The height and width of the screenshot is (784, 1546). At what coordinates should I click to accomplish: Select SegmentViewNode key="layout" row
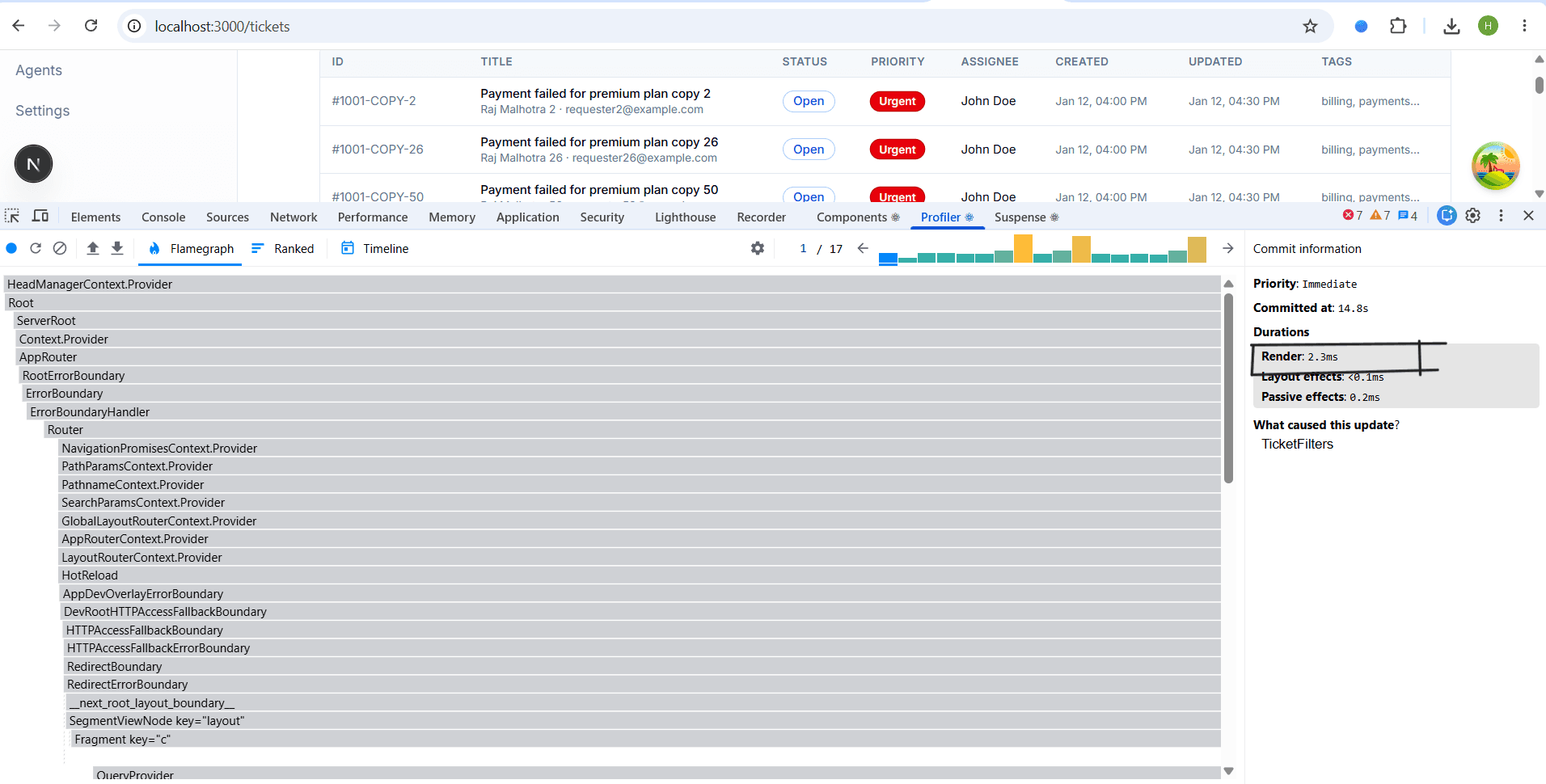(x=644, y=721)
